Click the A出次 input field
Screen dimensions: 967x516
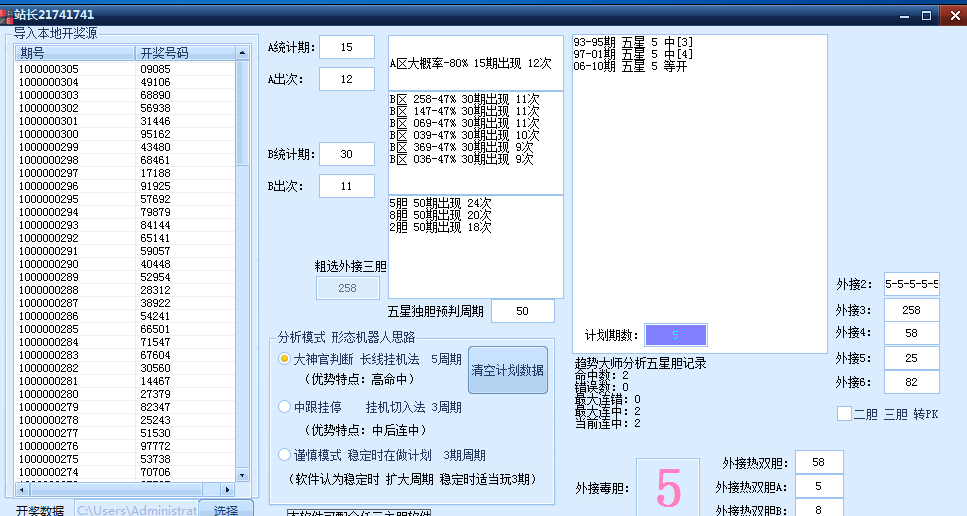tap(347, 79)
